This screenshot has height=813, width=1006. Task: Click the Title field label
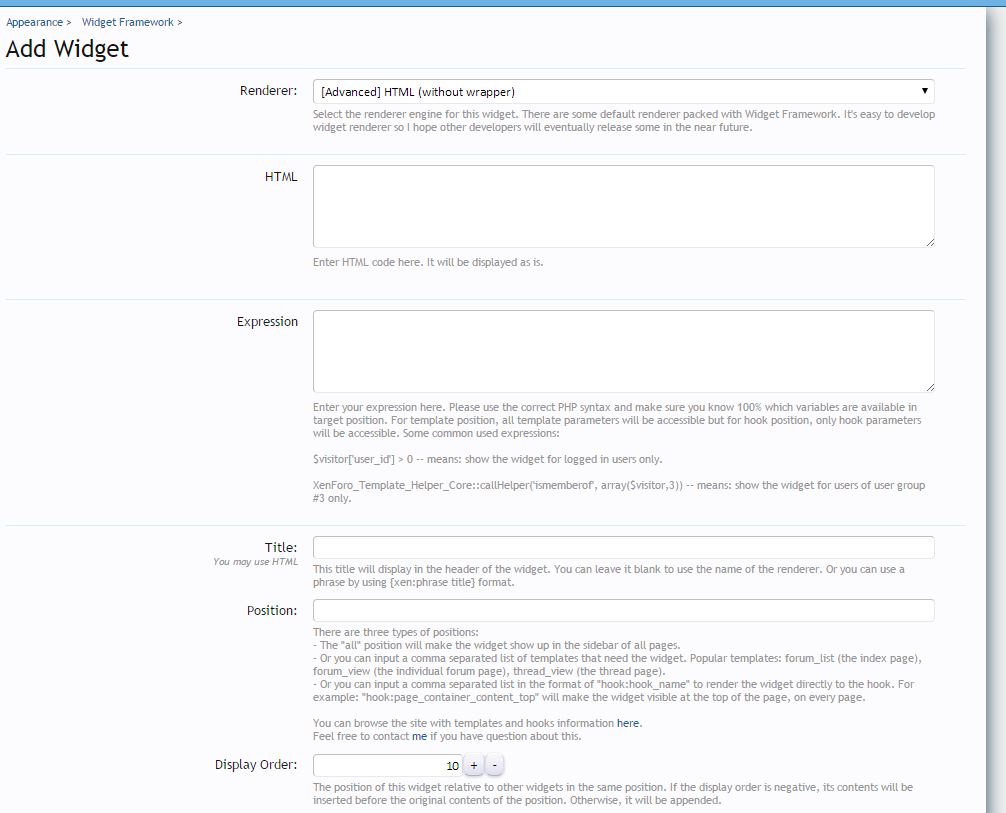[280, 547]
